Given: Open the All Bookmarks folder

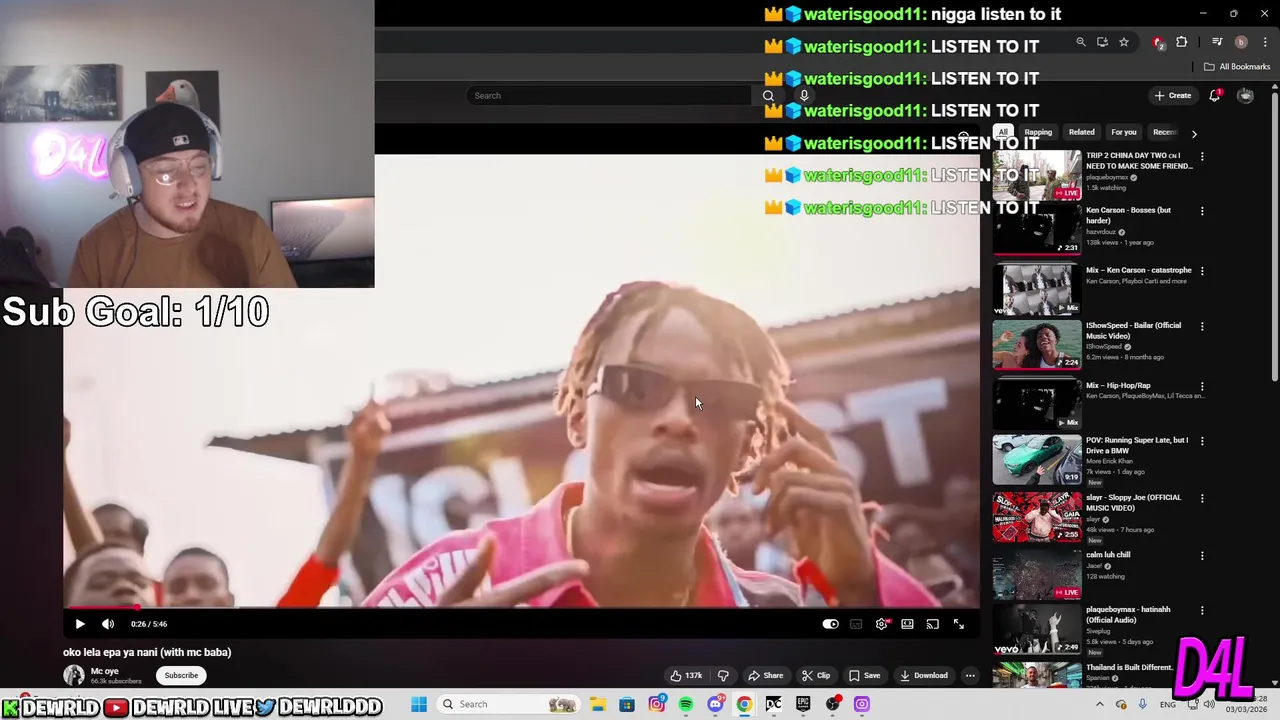Looking at the screenshot, I should tap(1237, 67).
